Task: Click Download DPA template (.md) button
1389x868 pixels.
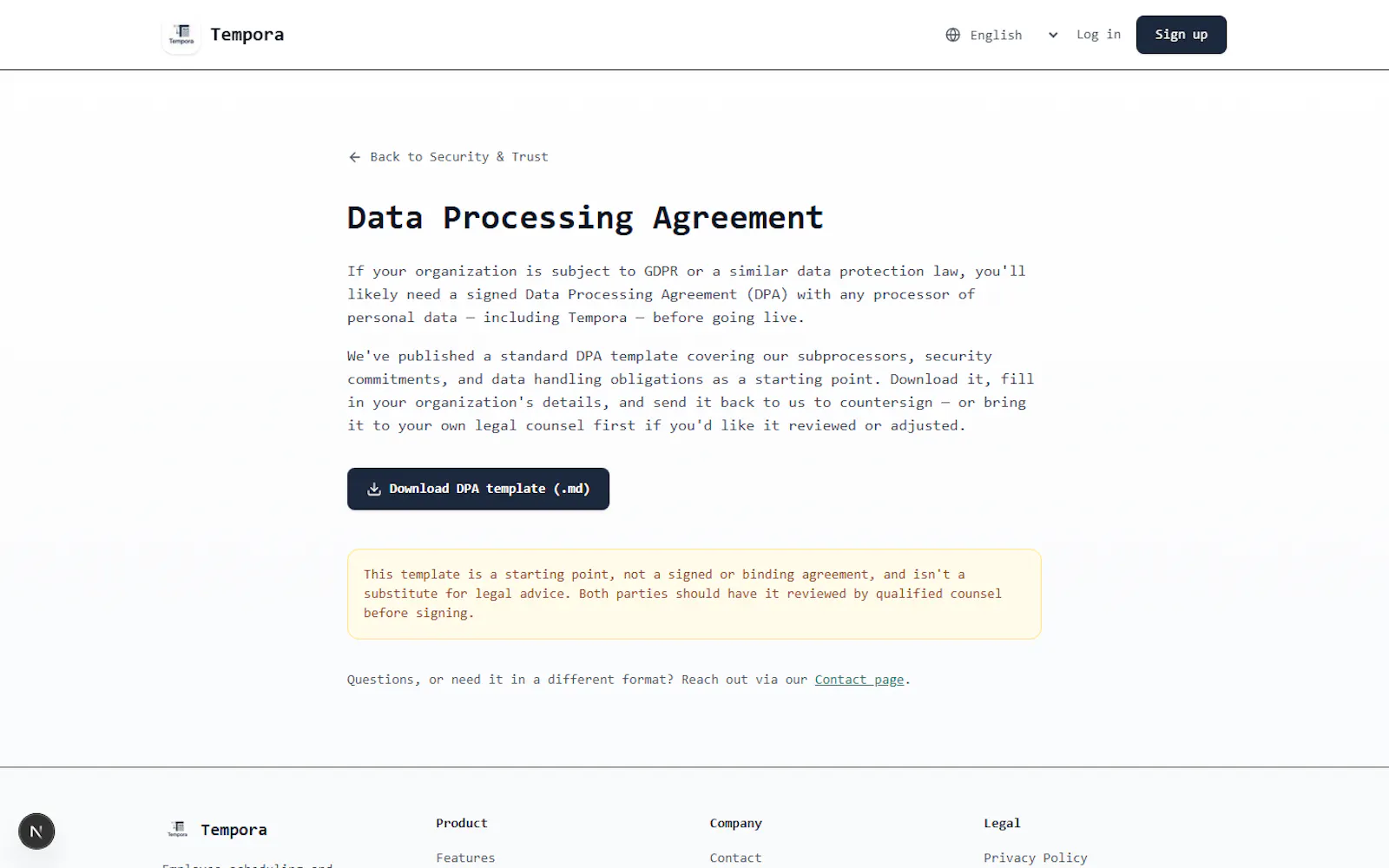Action: pyautogui.click(x=478, y=489)
